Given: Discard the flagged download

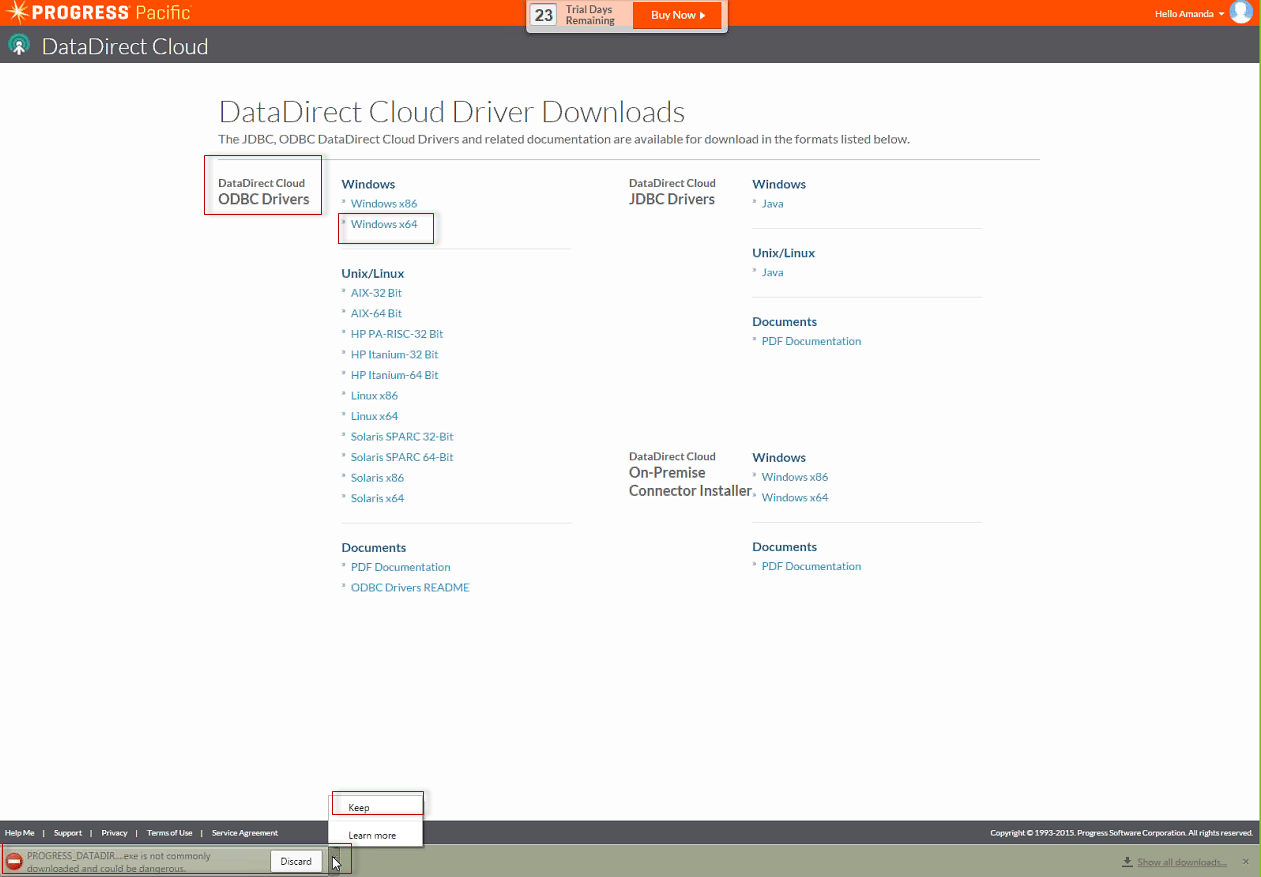Looking at the screenshot, I should [296, 861].
